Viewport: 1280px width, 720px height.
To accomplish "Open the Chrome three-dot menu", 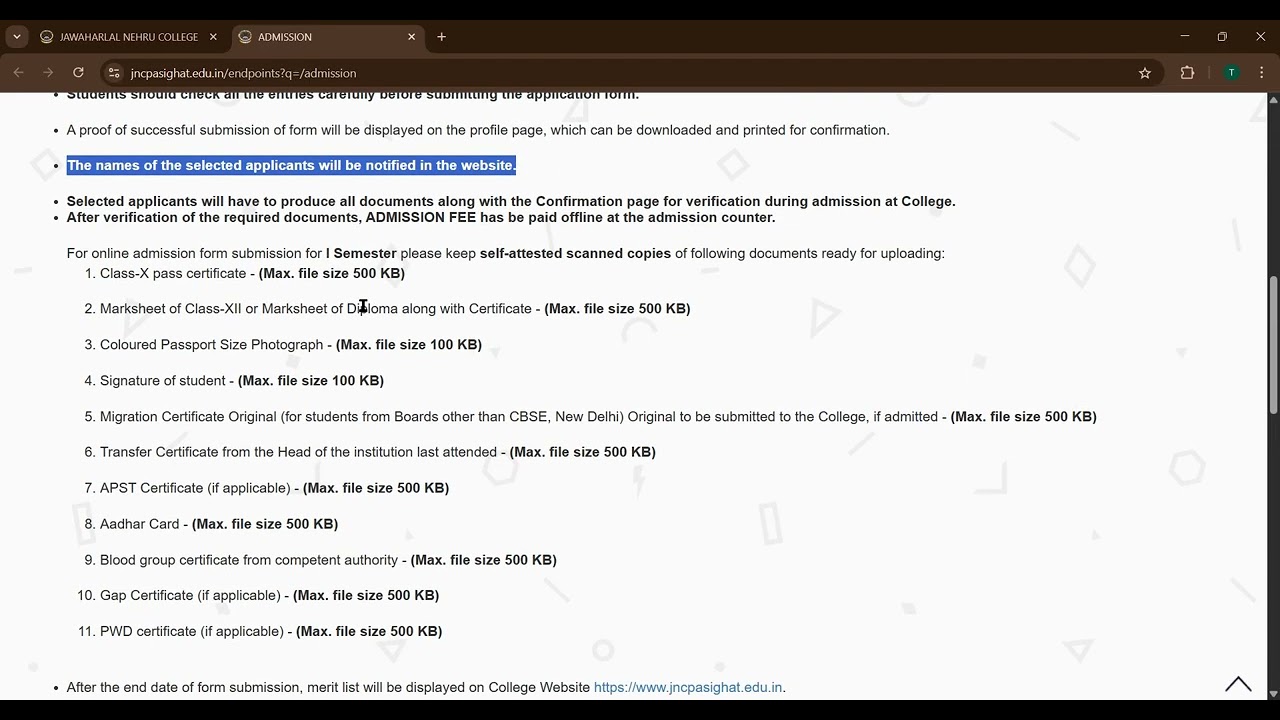I will pos(1262,73).
